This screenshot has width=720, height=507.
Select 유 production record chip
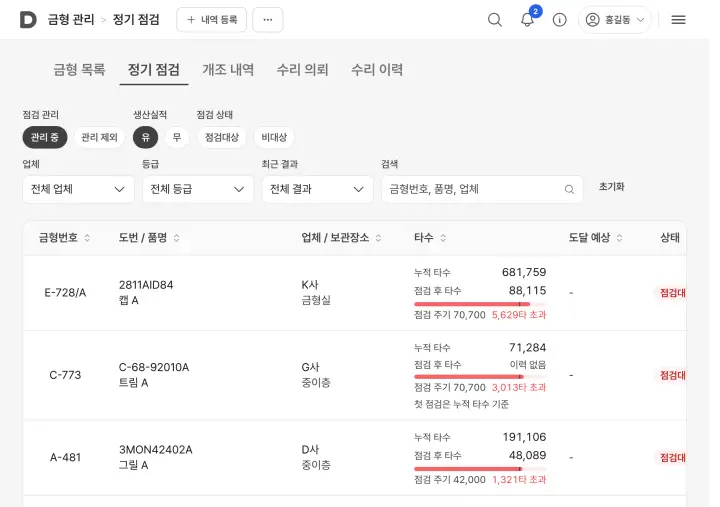146,137
